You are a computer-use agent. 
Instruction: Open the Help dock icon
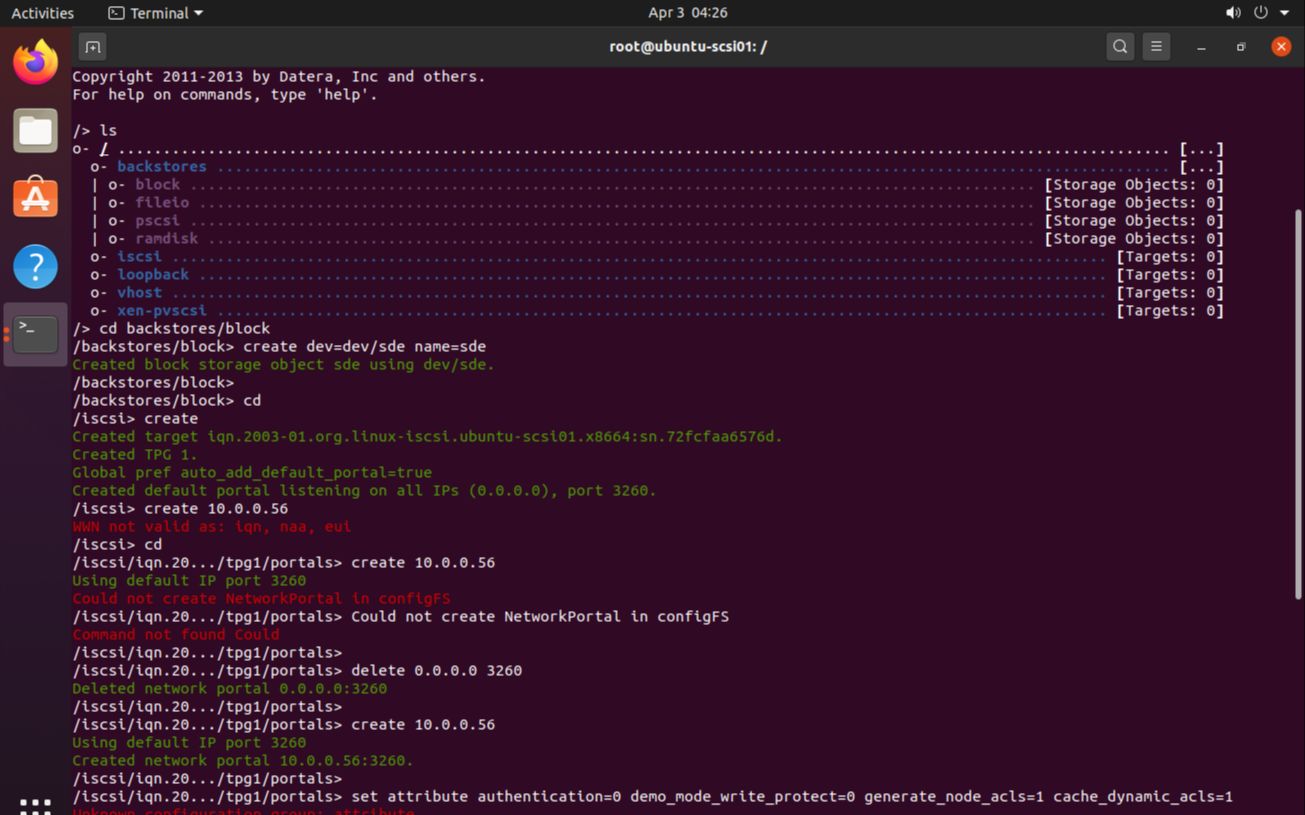[35, 266]
